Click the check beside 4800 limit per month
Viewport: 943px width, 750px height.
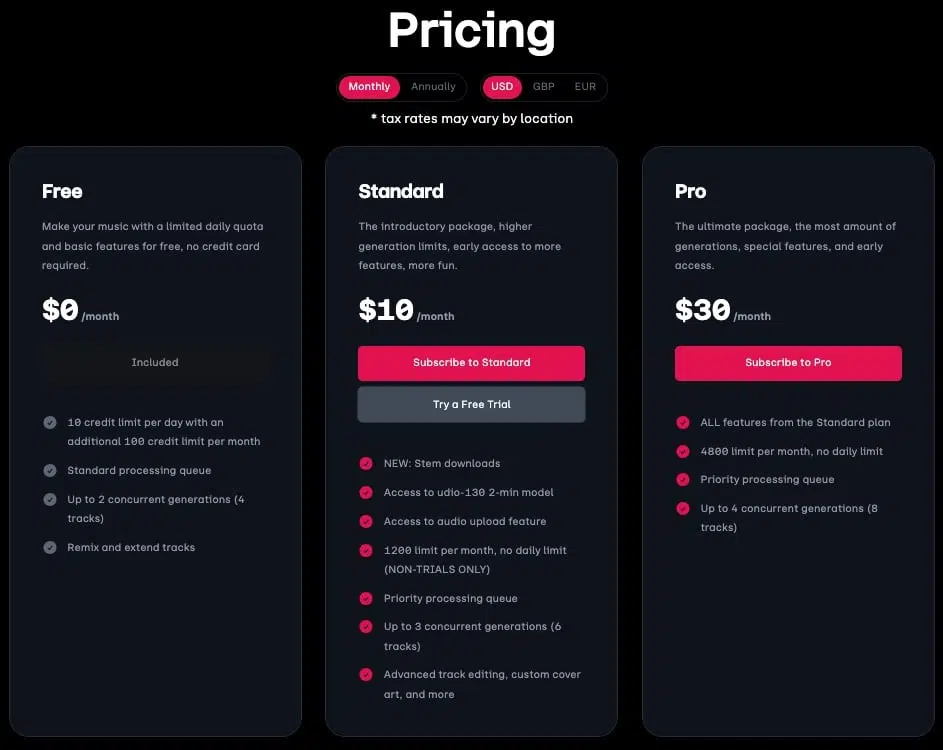[x=683, y=451]
